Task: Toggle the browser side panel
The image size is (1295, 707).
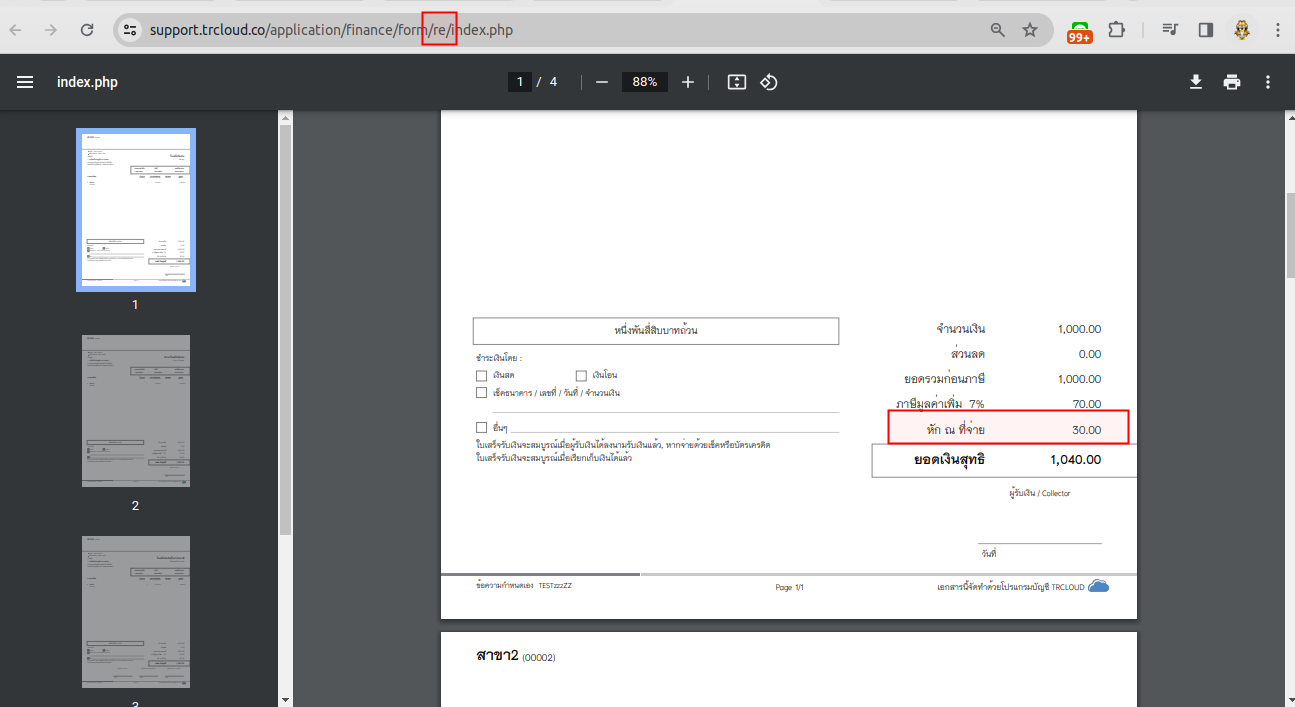Action: [x=1206, y=30]
